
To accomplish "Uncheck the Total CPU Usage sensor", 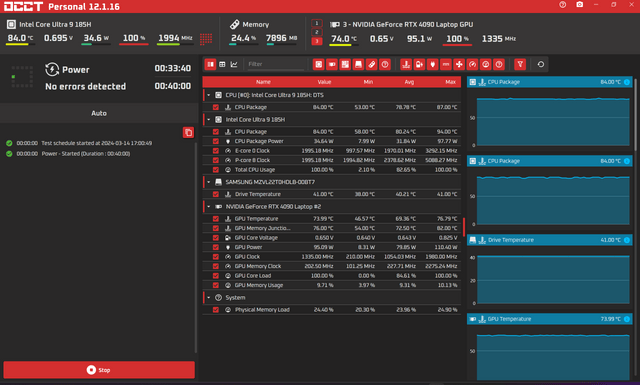I will 216,170.
